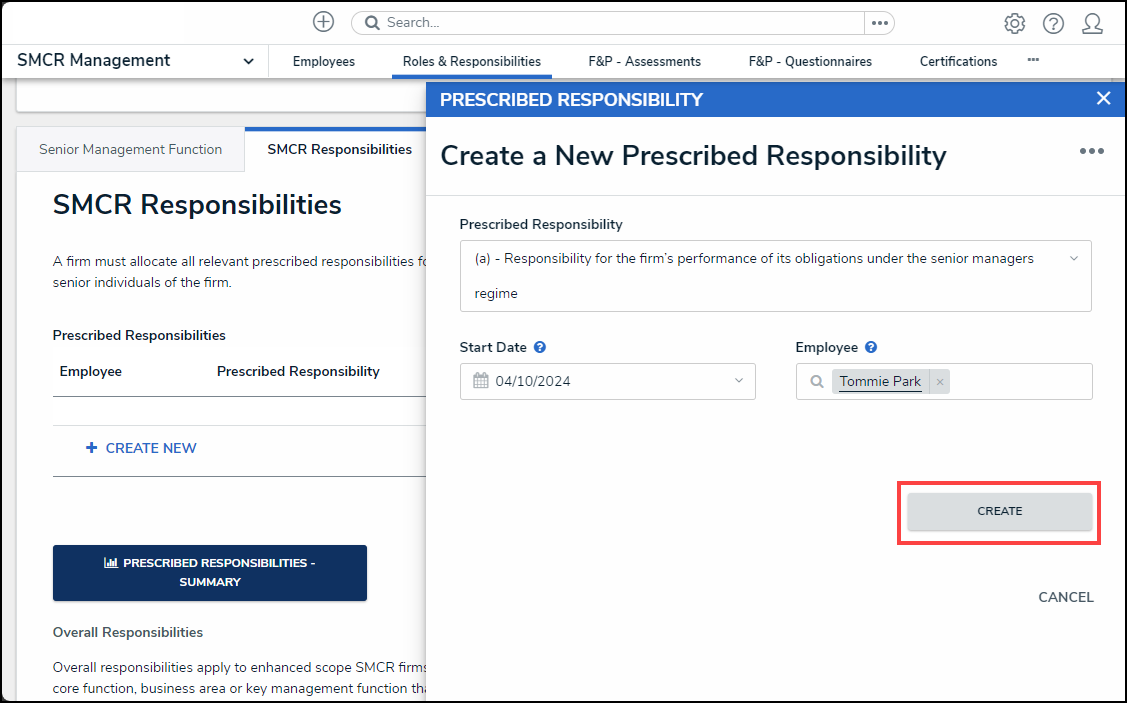Open the help question mark icon
This screenshot has height=703, width=1127.
(x=1053, y=23)
